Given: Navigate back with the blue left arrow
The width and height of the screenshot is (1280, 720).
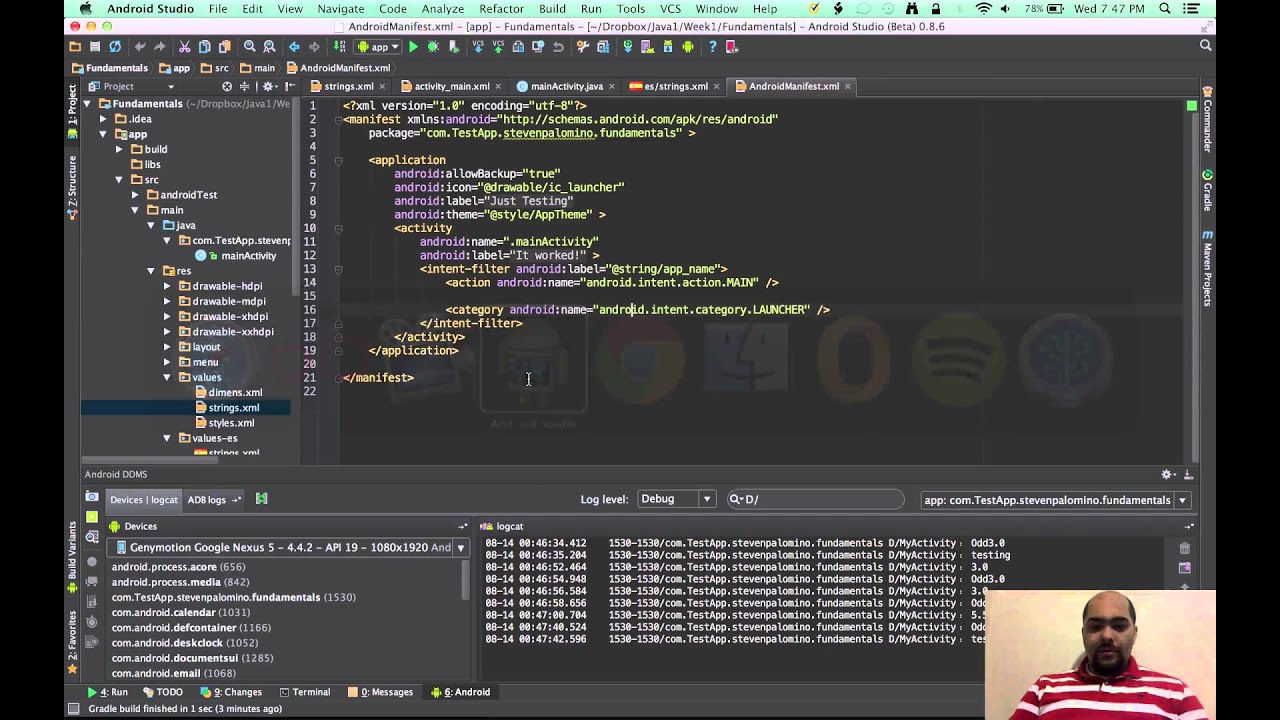Looking at the screenshot, I should pos(294,47).
